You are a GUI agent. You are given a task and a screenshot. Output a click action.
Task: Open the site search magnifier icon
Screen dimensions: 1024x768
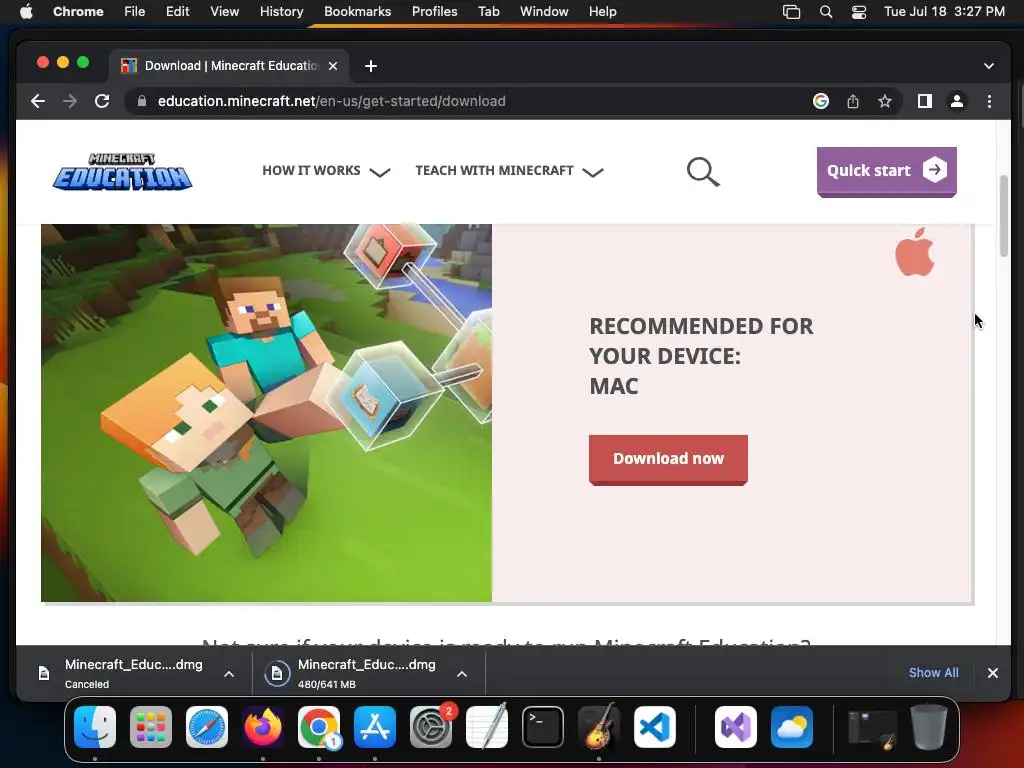point(703,172)
